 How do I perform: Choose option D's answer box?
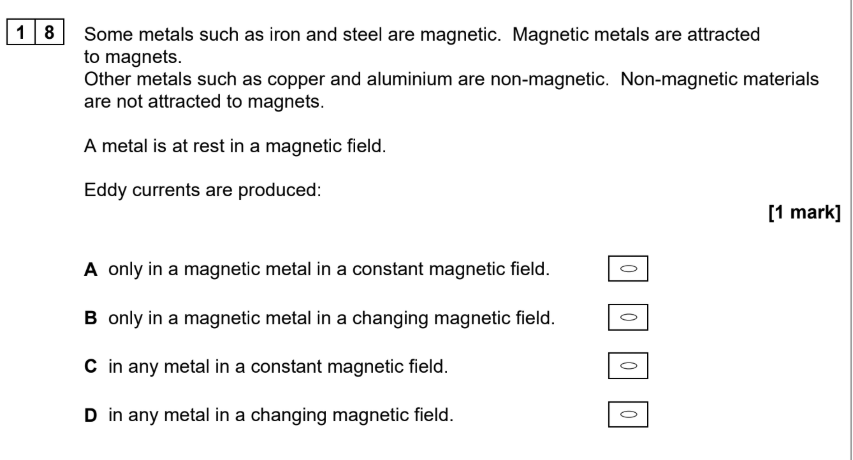coord(628,415)
